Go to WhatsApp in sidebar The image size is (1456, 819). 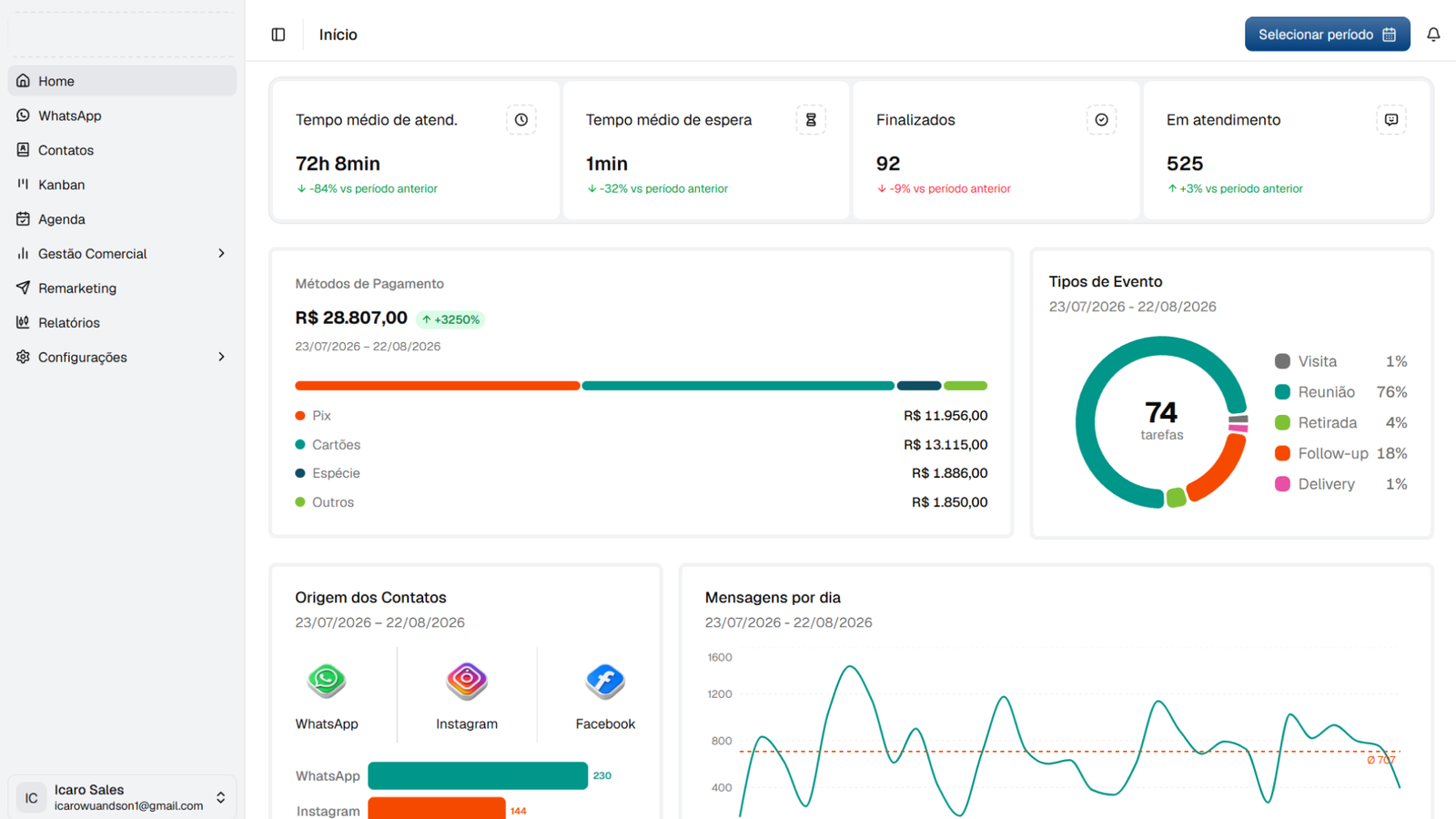point(122,116)
